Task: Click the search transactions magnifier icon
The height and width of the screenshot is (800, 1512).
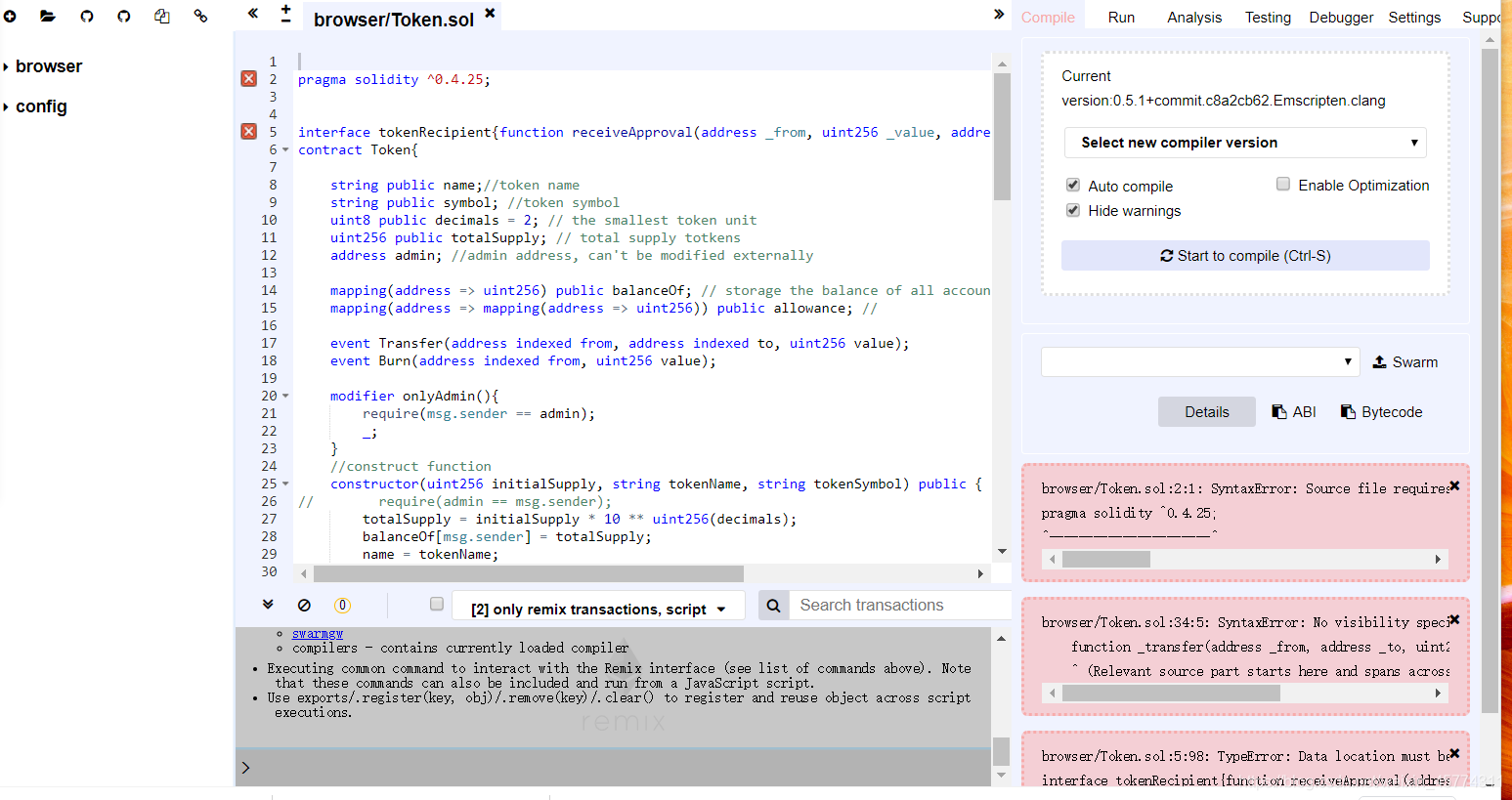Action: tap(773, 606)
